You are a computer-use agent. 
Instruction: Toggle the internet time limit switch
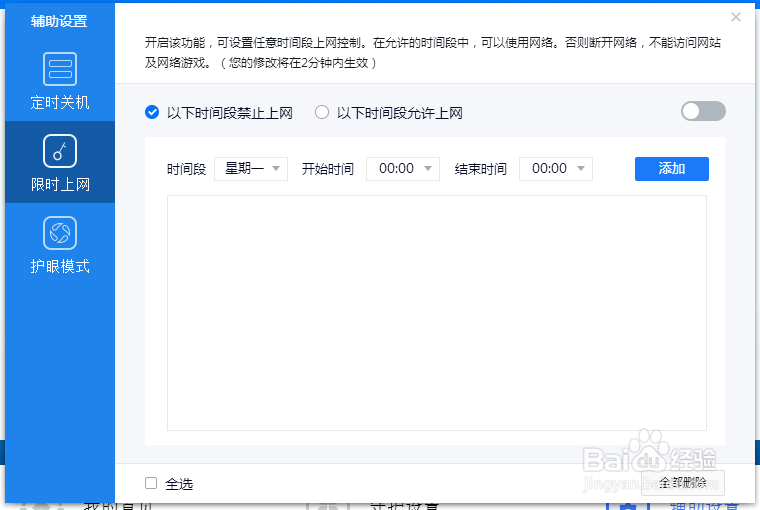coord(703,111)
